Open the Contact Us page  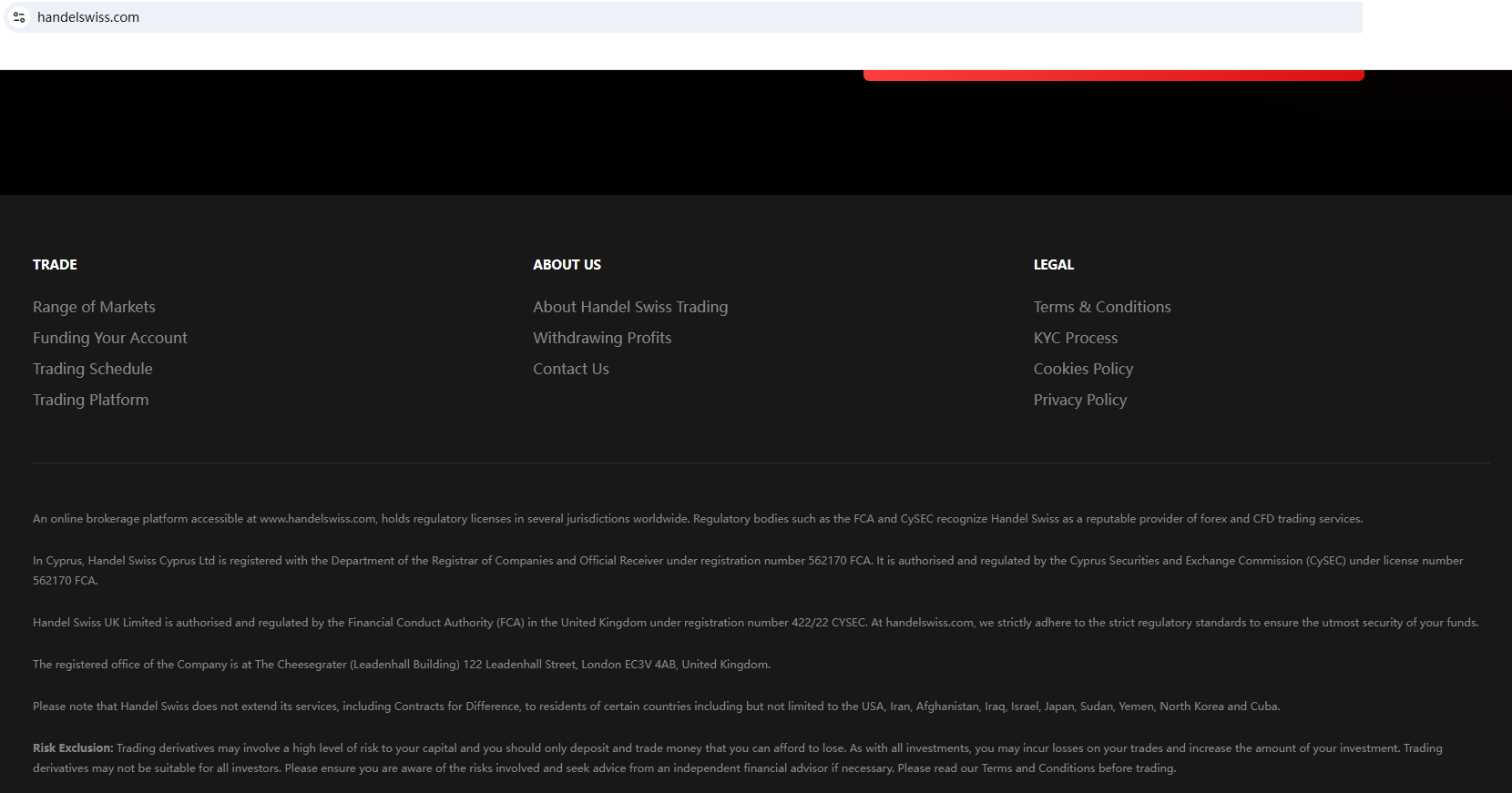[571, 369]
